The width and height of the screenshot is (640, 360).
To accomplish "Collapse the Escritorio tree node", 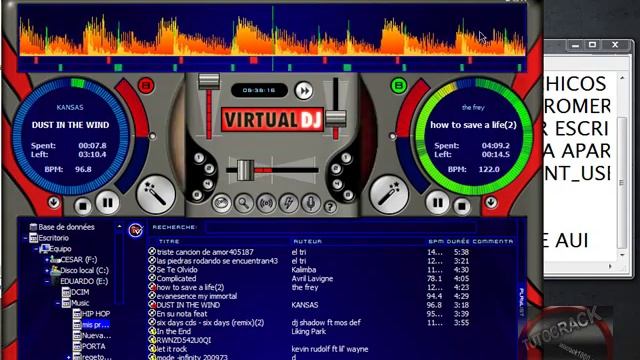I will [x=25, y=238].
